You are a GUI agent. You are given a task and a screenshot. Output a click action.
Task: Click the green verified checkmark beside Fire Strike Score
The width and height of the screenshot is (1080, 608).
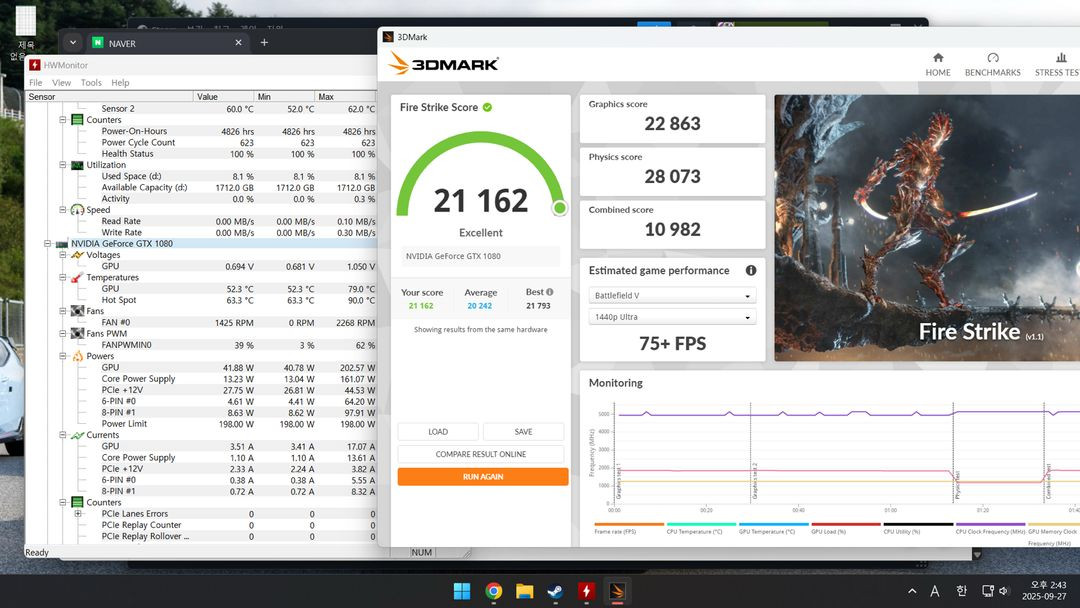pyautogui.click(x=488, y=107)
